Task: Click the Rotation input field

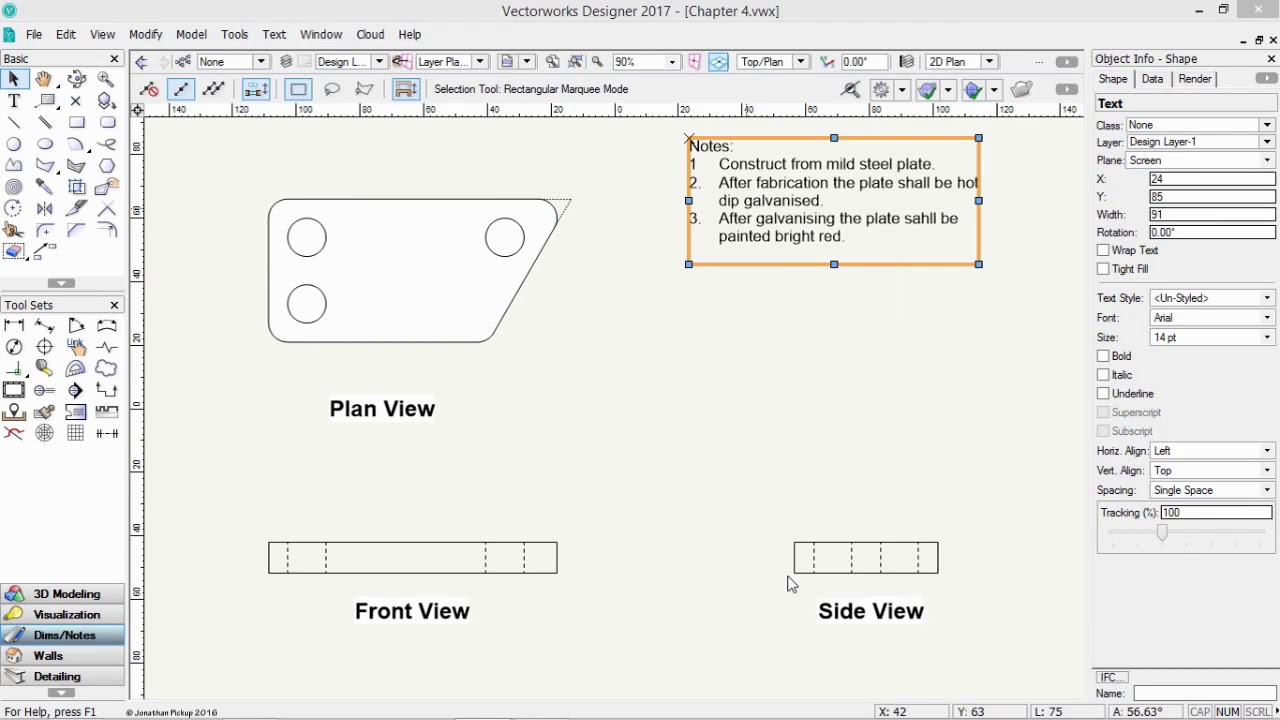Action: pyautogui.click(x=1210, y=232)
